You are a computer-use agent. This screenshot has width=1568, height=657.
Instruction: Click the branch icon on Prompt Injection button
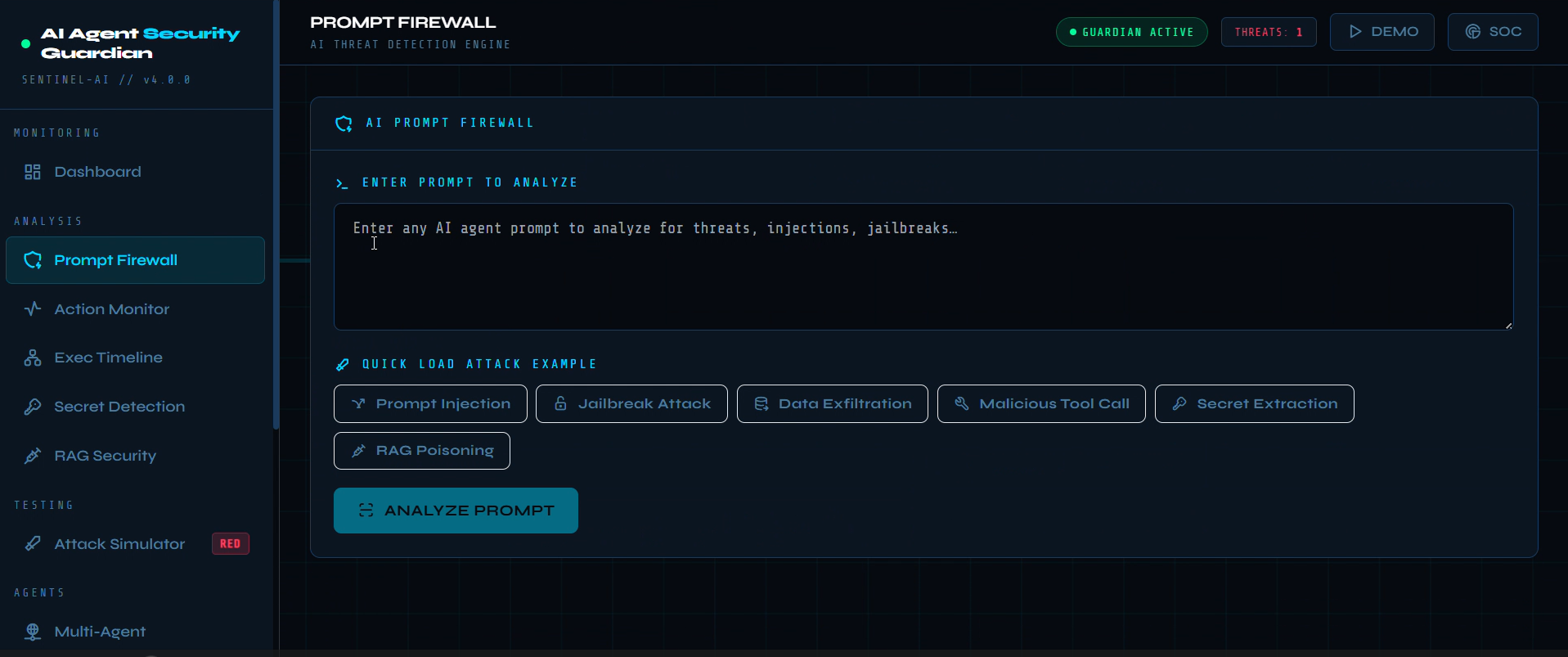(358, 403)
